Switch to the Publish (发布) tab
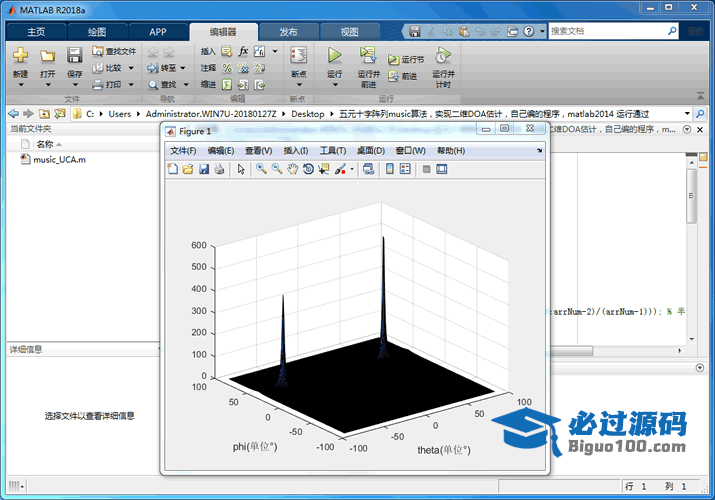715x500 pixels. point(288,32)
